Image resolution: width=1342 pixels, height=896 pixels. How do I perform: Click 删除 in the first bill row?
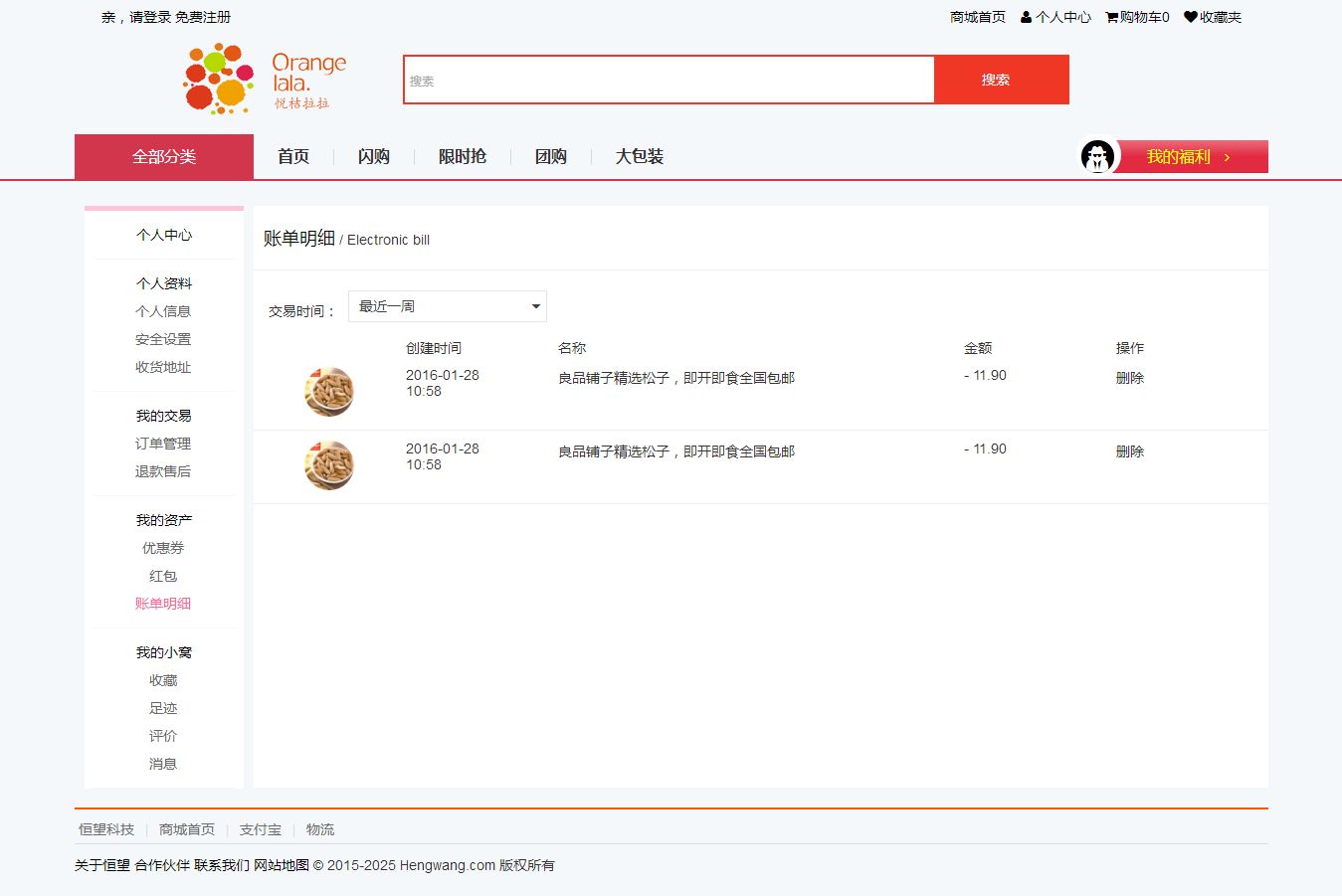pos(1130,378)
